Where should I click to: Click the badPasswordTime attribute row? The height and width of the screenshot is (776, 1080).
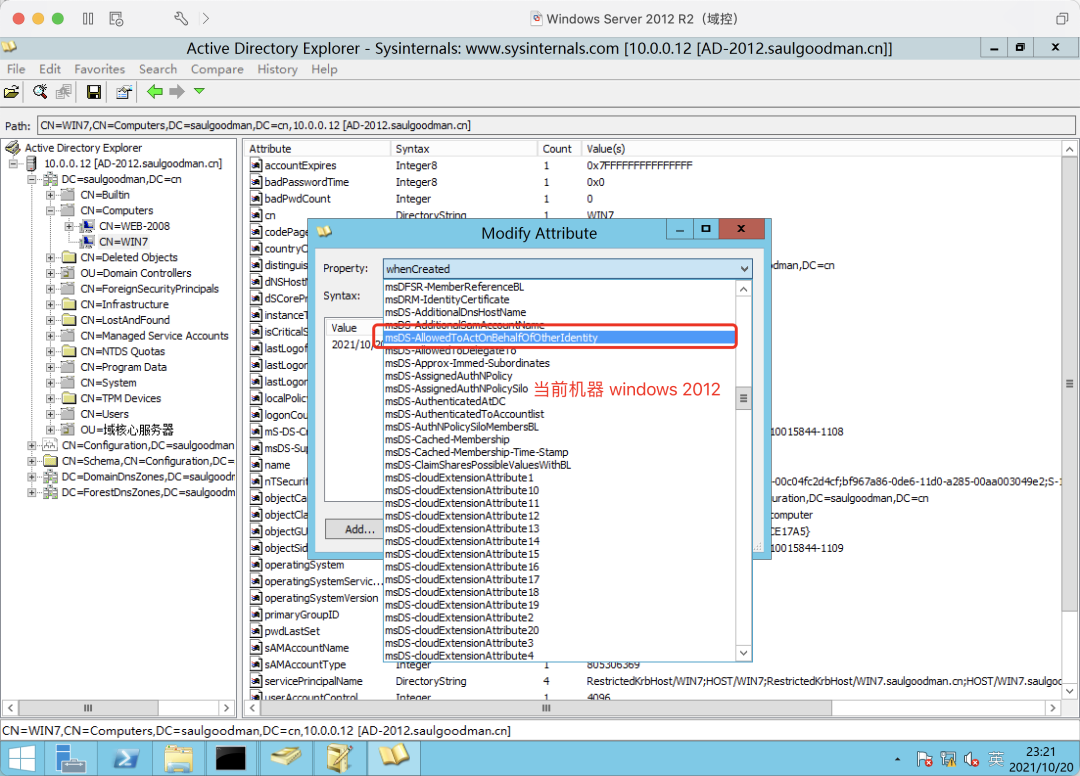tap(654, 182)
